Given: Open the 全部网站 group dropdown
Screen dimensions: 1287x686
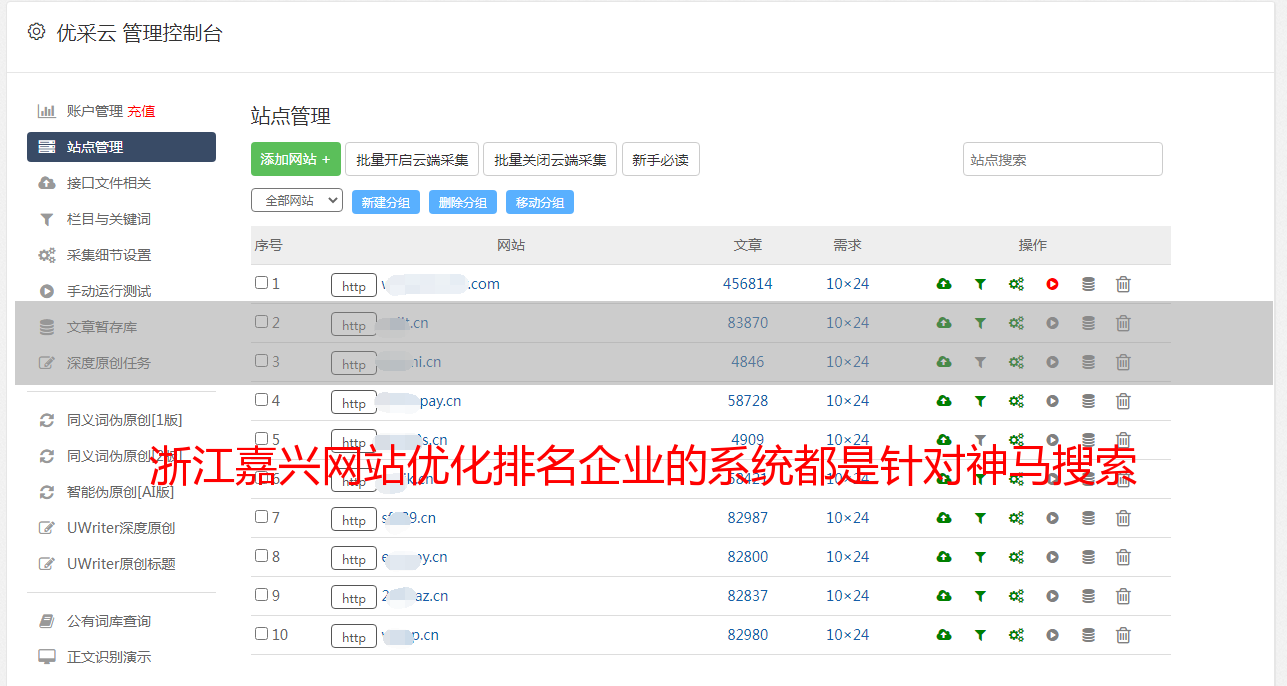Looking at the screenshot, I should pos(297,201).
